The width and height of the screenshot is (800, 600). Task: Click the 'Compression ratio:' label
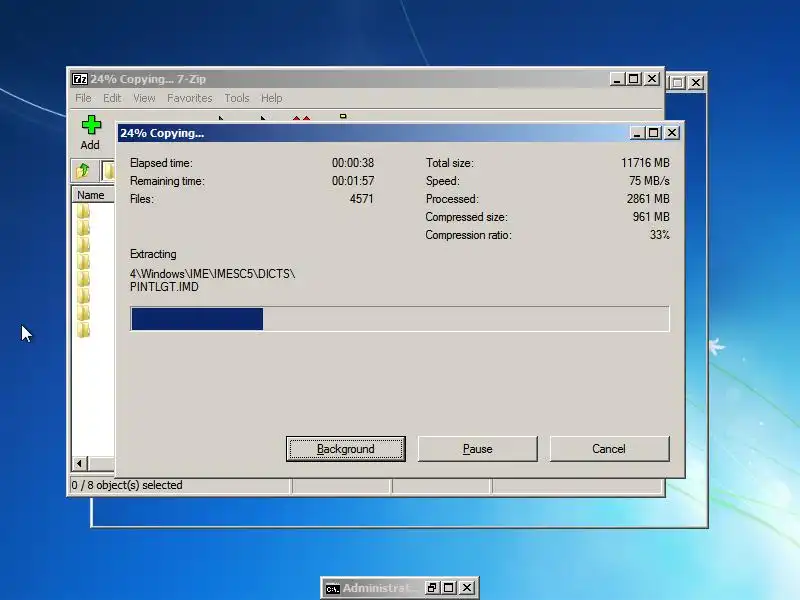point(468,235)
